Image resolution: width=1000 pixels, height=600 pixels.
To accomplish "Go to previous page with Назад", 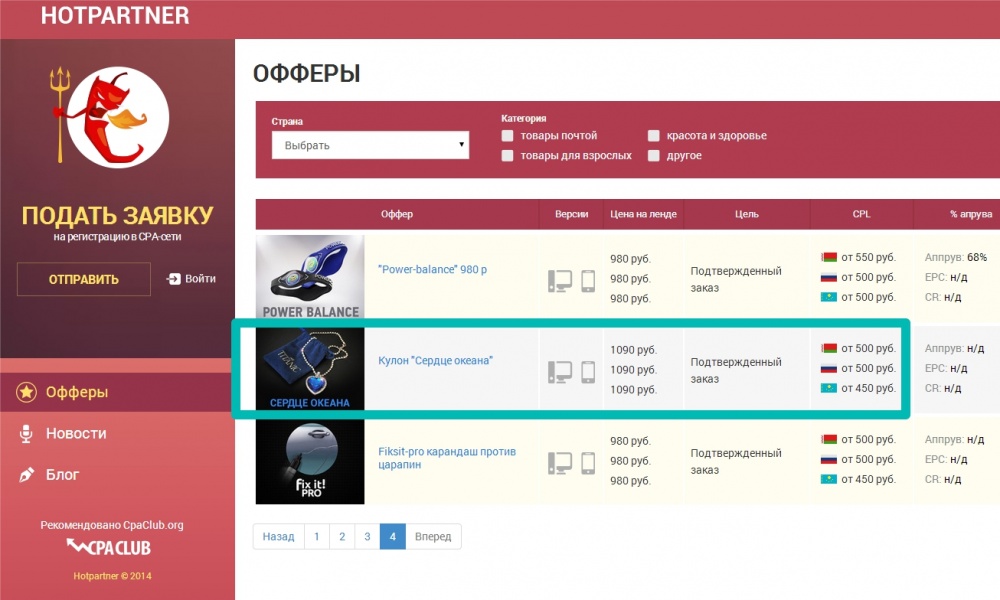I will point(279,536).
